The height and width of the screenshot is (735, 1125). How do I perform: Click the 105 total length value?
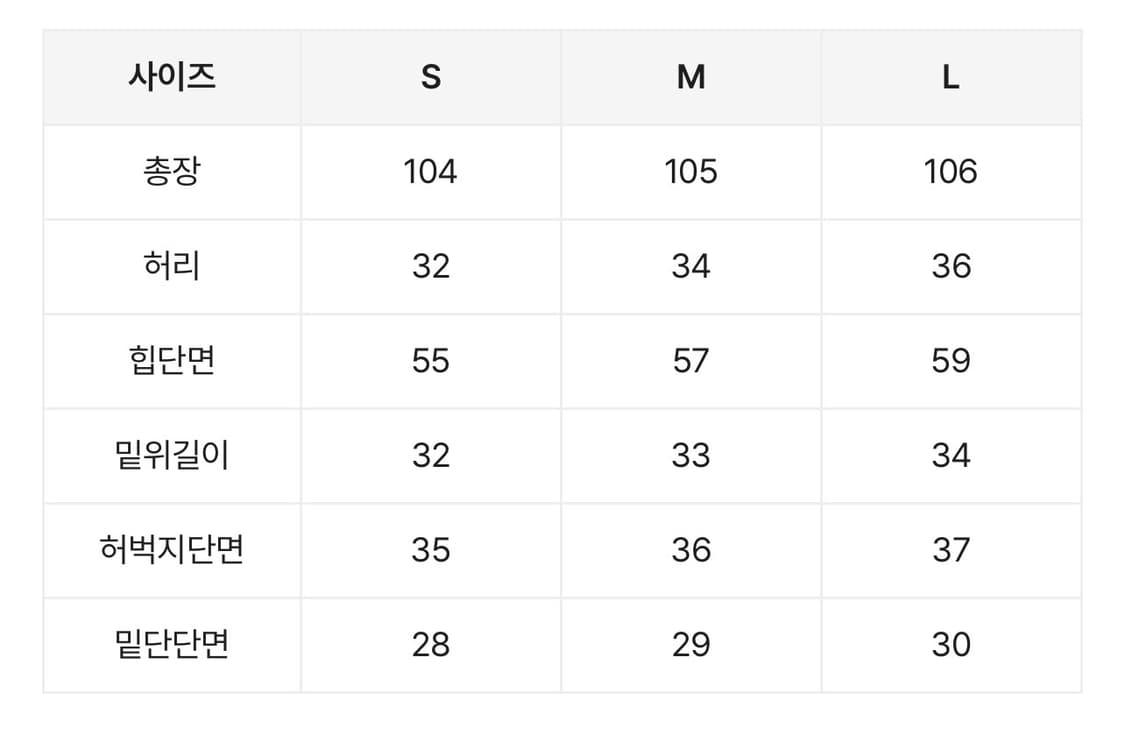click(691, 171)
